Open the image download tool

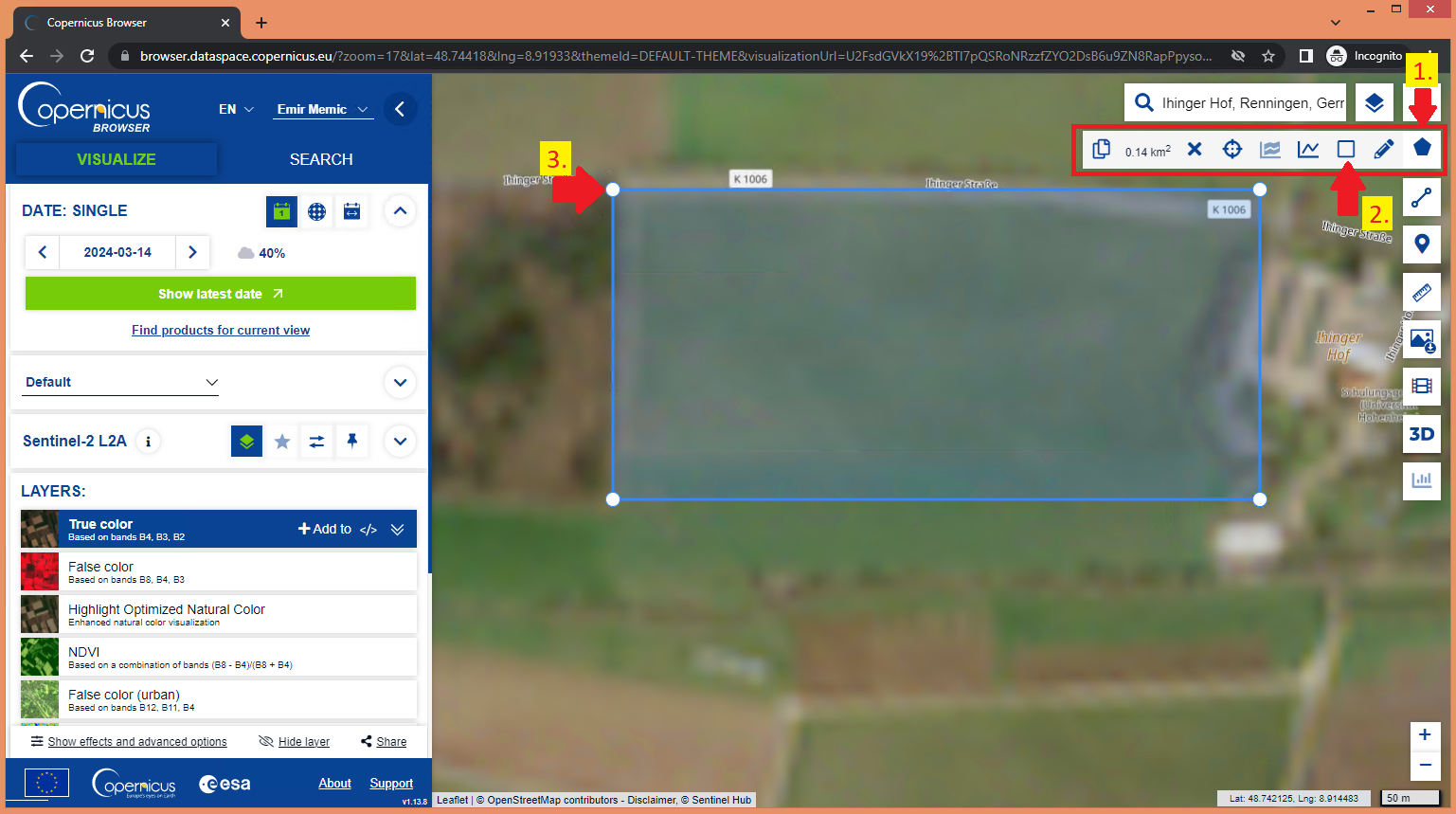pos(1422,339)
